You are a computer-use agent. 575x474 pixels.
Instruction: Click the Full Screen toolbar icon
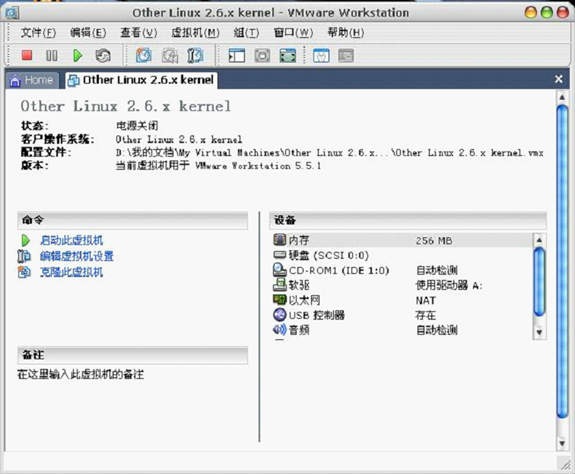pos(288,56)
